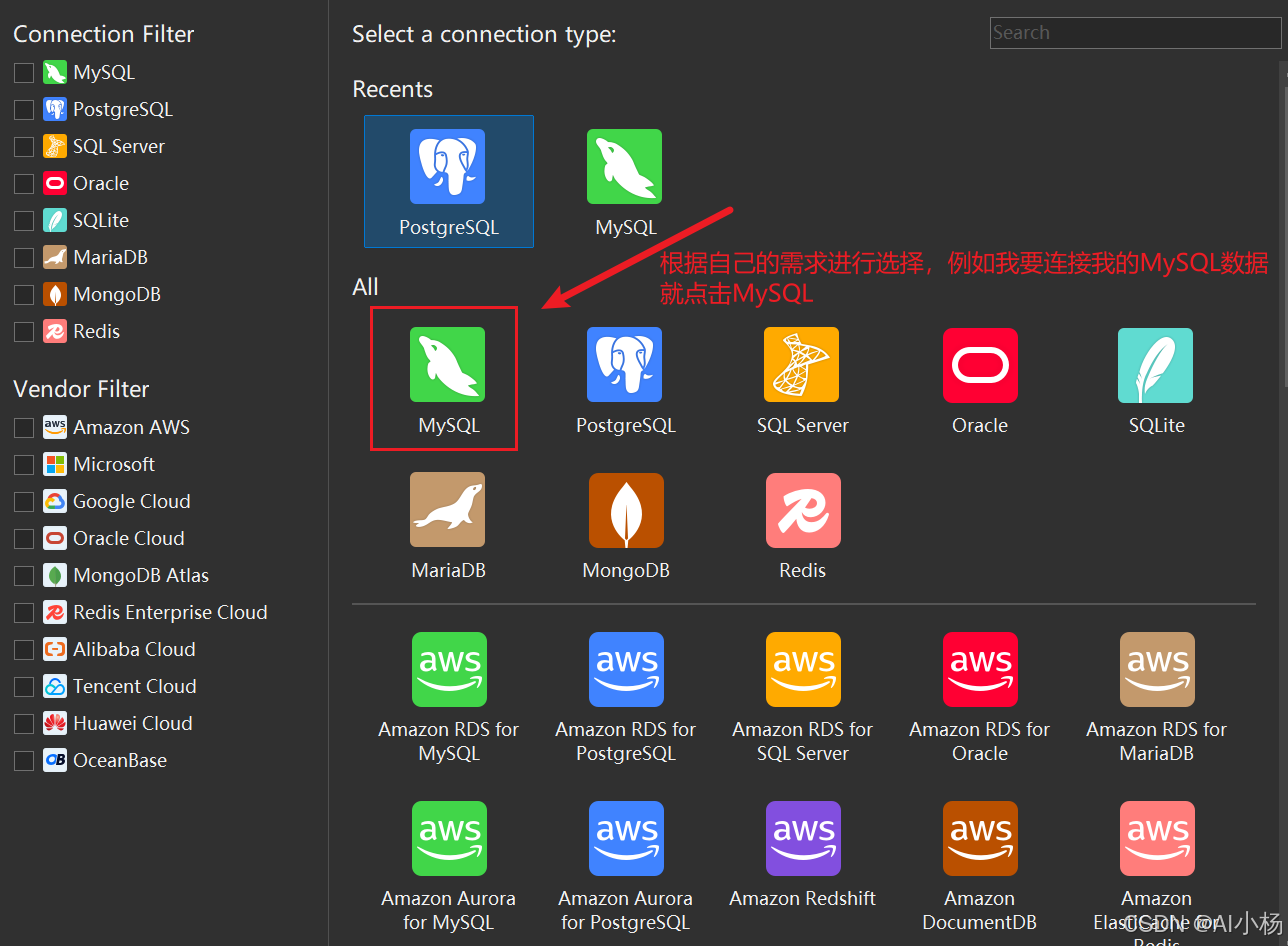This screenshot has height=946, width=1288.
Task: Select Amazon RDS for MariaDB
Action: coord(1156,697)
